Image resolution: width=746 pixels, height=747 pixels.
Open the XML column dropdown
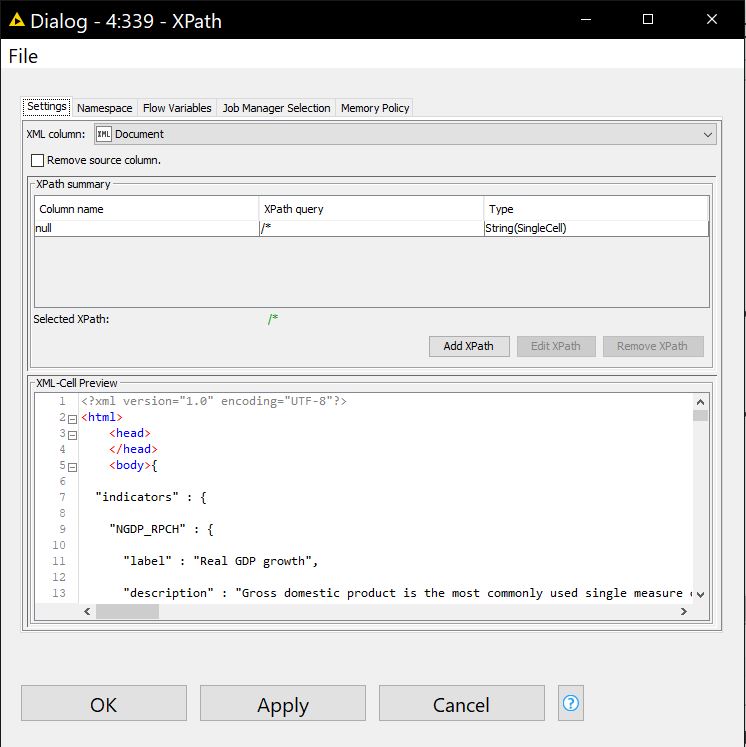click(405, 134)
